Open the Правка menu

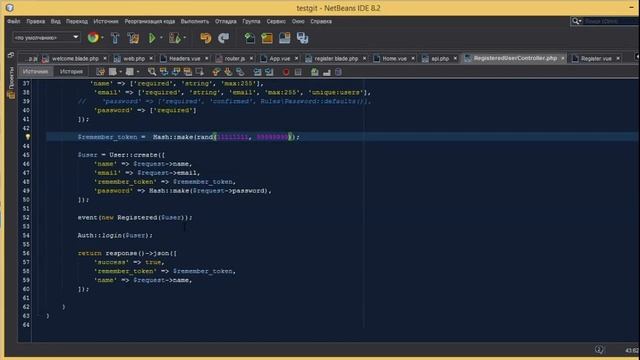tap(36, 21)
